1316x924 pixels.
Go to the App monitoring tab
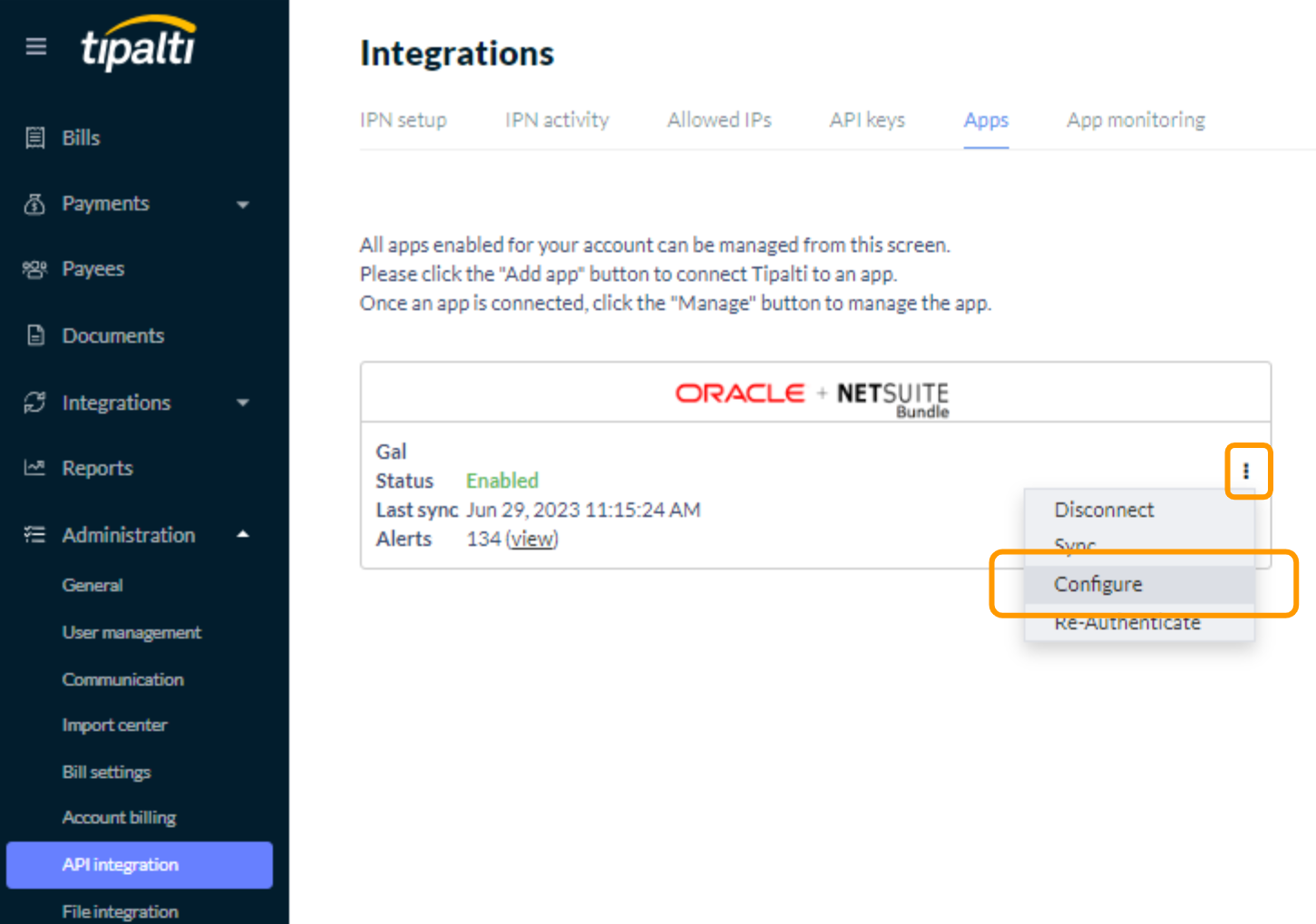click(1136, 120)
